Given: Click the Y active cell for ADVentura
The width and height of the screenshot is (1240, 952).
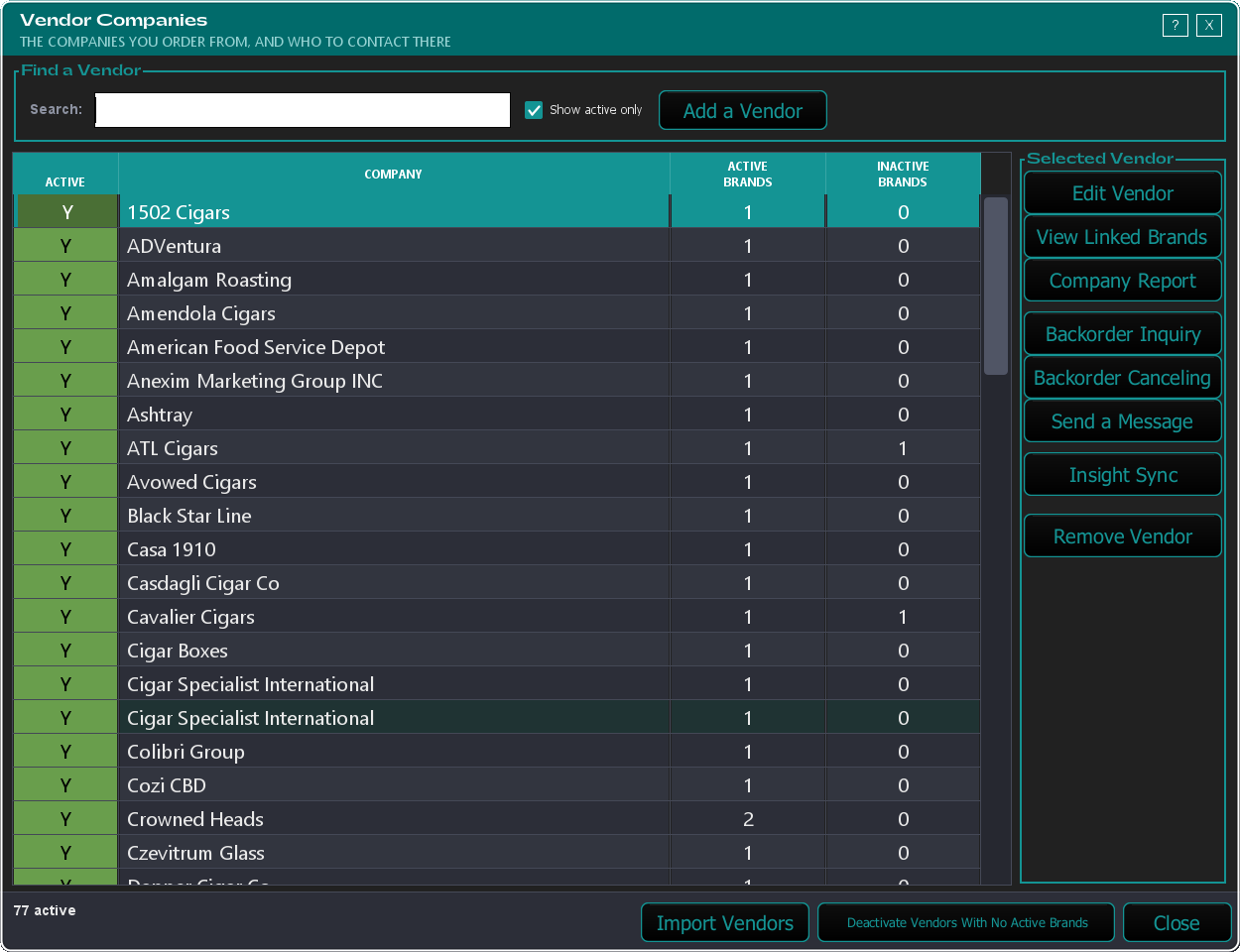Looking at the screenshot, I should point(65,246).
